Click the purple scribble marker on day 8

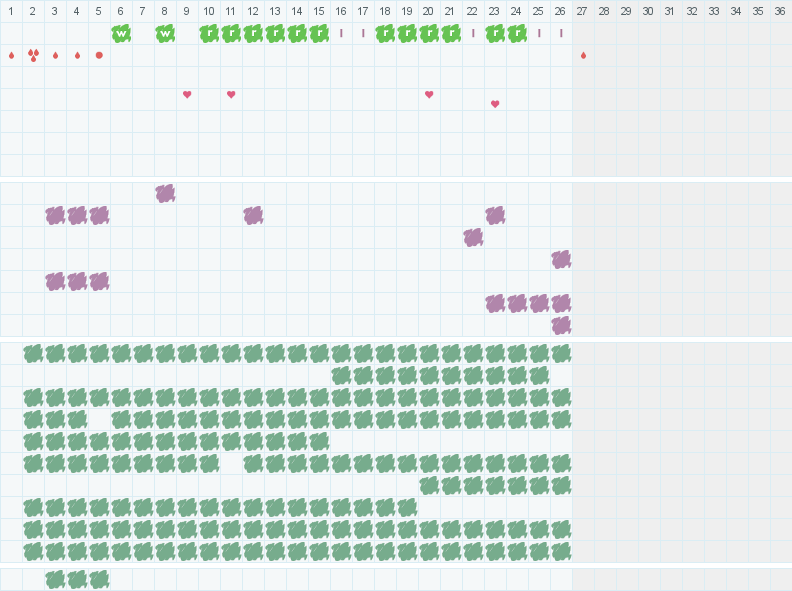tap(165, 193)
